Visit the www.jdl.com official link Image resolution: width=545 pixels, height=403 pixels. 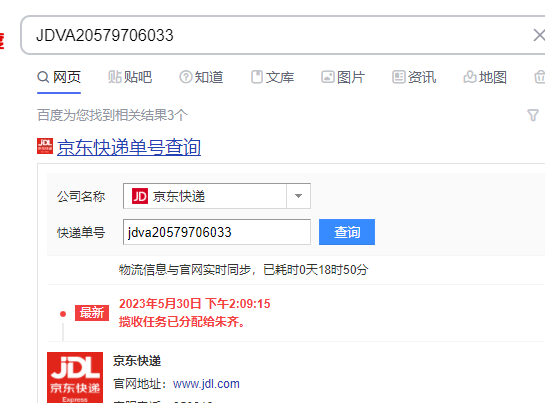(x=206, y=384)
